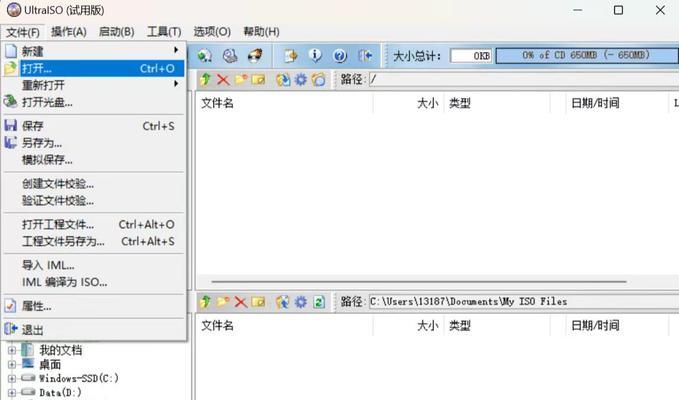Click folder-with-disc icon in upper pane toolbar

[318, 80]
